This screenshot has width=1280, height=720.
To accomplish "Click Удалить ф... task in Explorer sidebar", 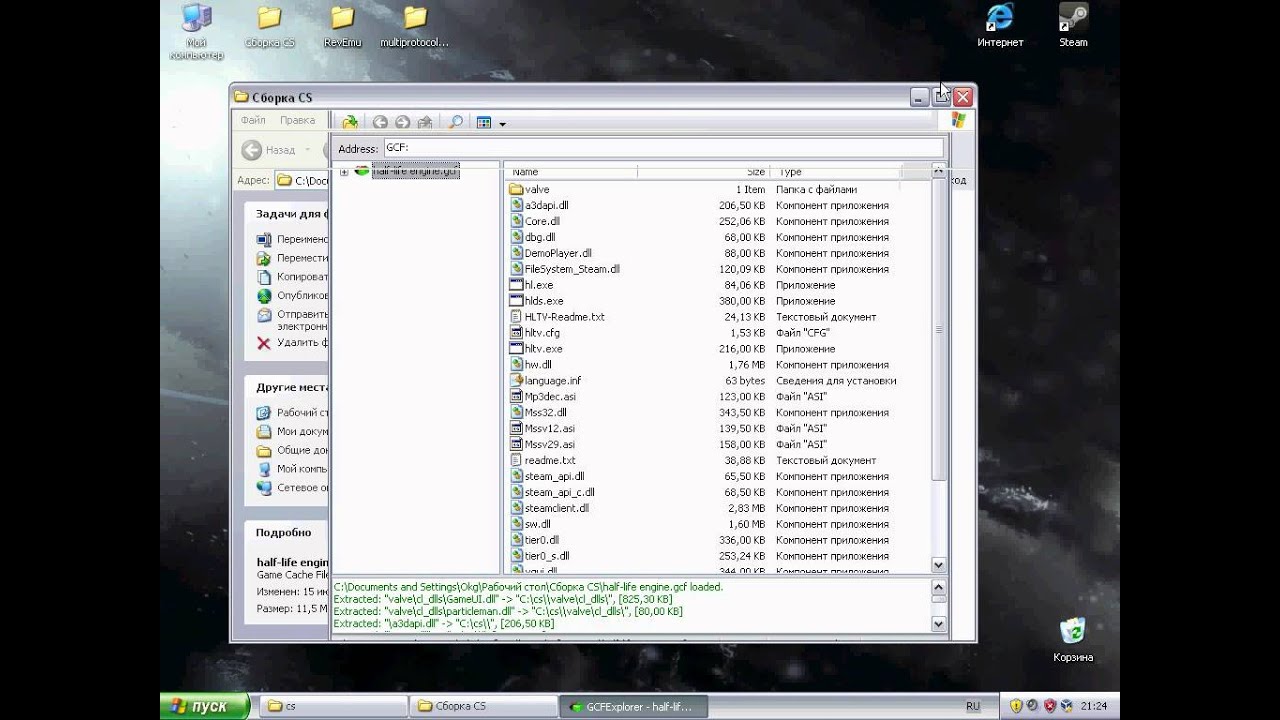I will 293,342.
